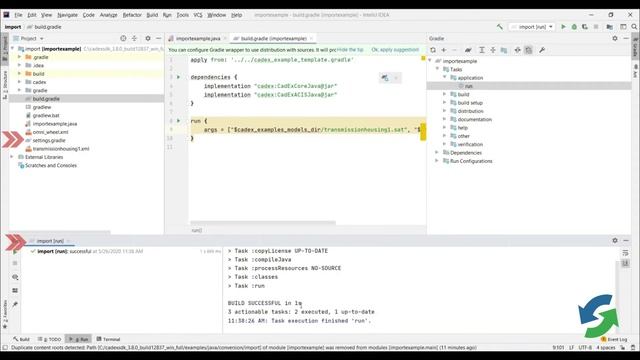The width and height of the screenshot is (640, 360).
Task: Toggle soft-wrap icon in Run console
Action: (x=625, y=253)
